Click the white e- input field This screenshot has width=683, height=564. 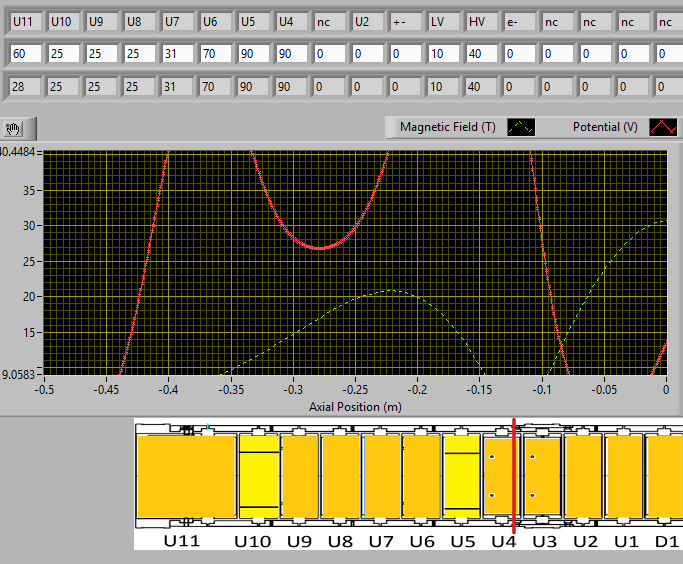520,53
